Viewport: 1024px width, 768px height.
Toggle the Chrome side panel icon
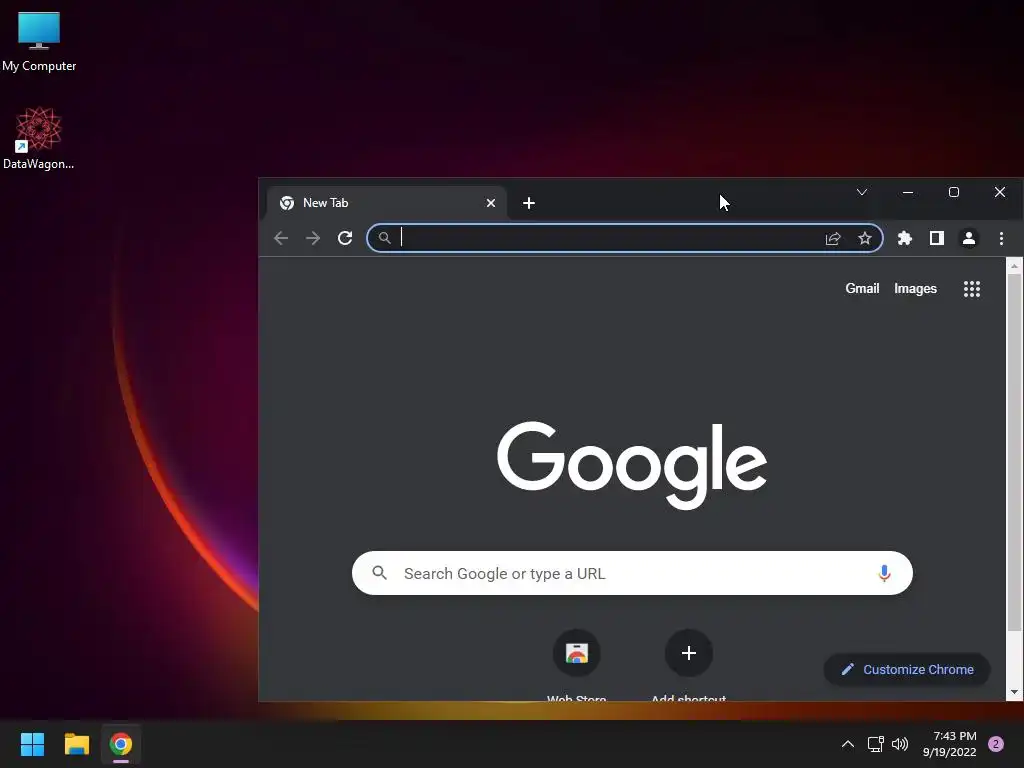pos(936,238)
